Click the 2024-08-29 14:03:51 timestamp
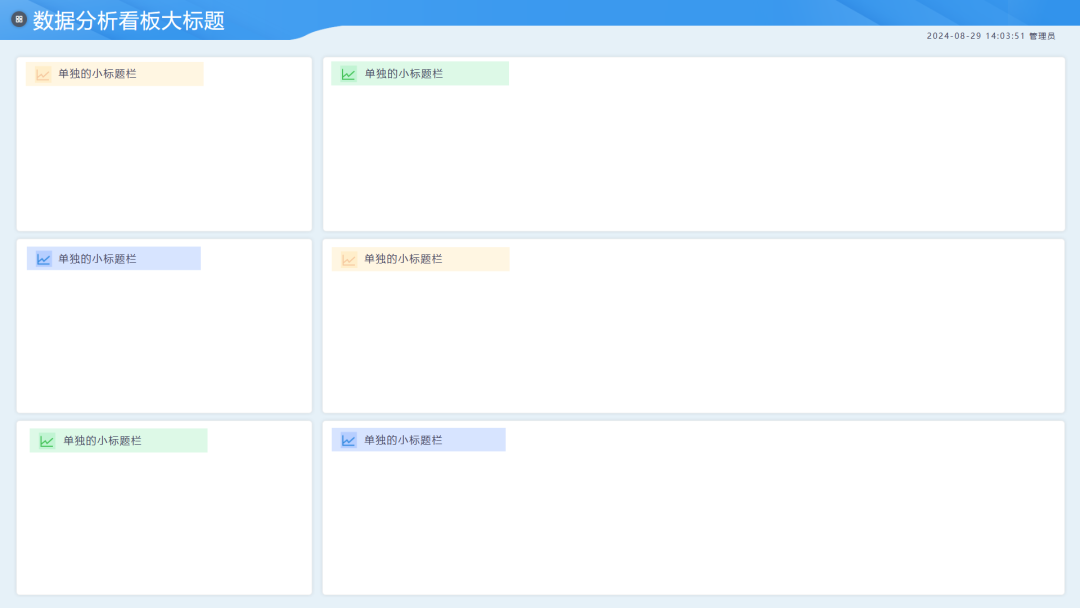 (975, 36)
